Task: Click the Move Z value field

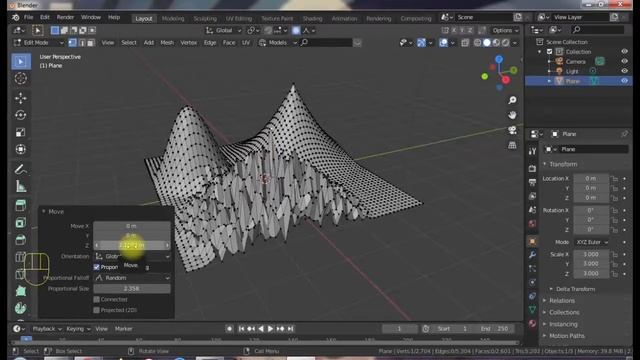Action: pos(132,245)
